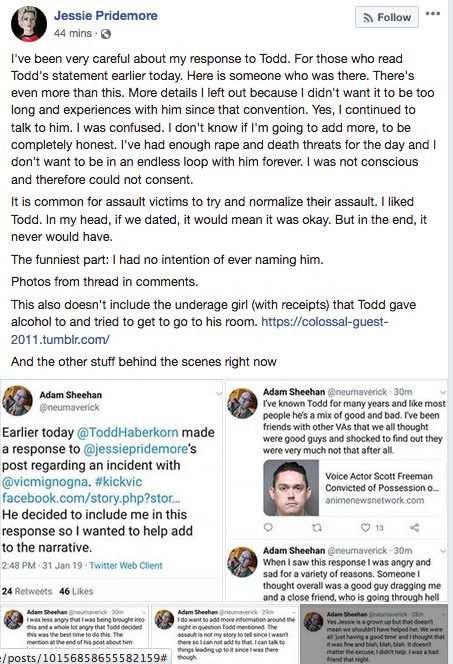453x664 pixels.
Task: Open Jessie Pridemore's profile picture
Action: [29, 24]
